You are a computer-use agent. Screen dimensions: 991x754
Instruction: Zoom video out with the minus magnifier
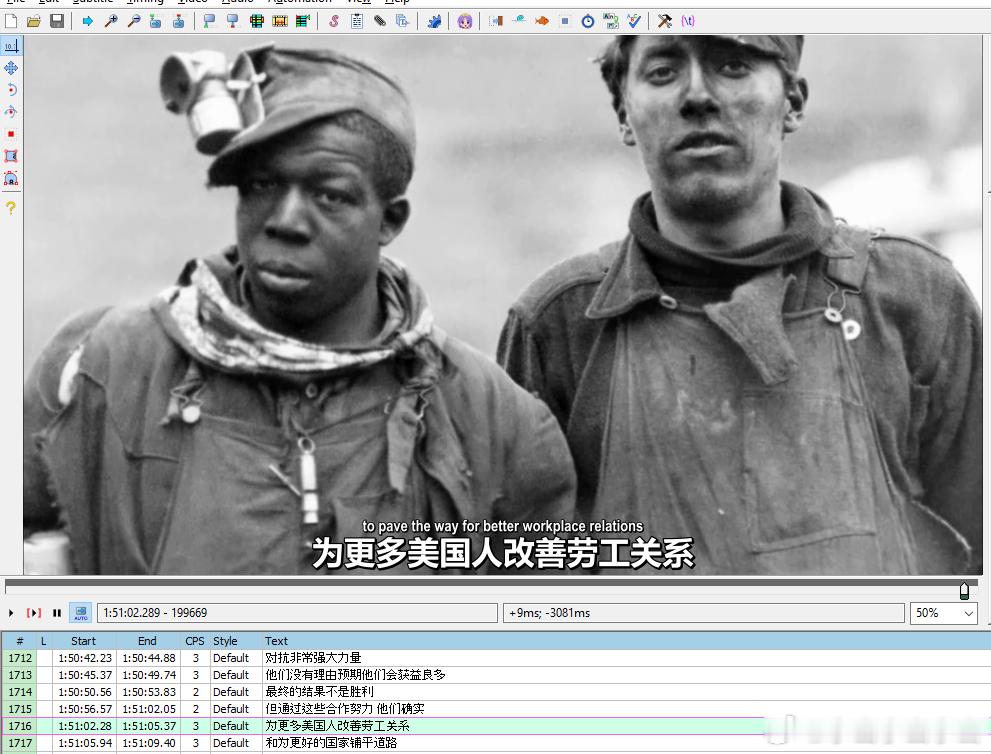click(133, 21)
